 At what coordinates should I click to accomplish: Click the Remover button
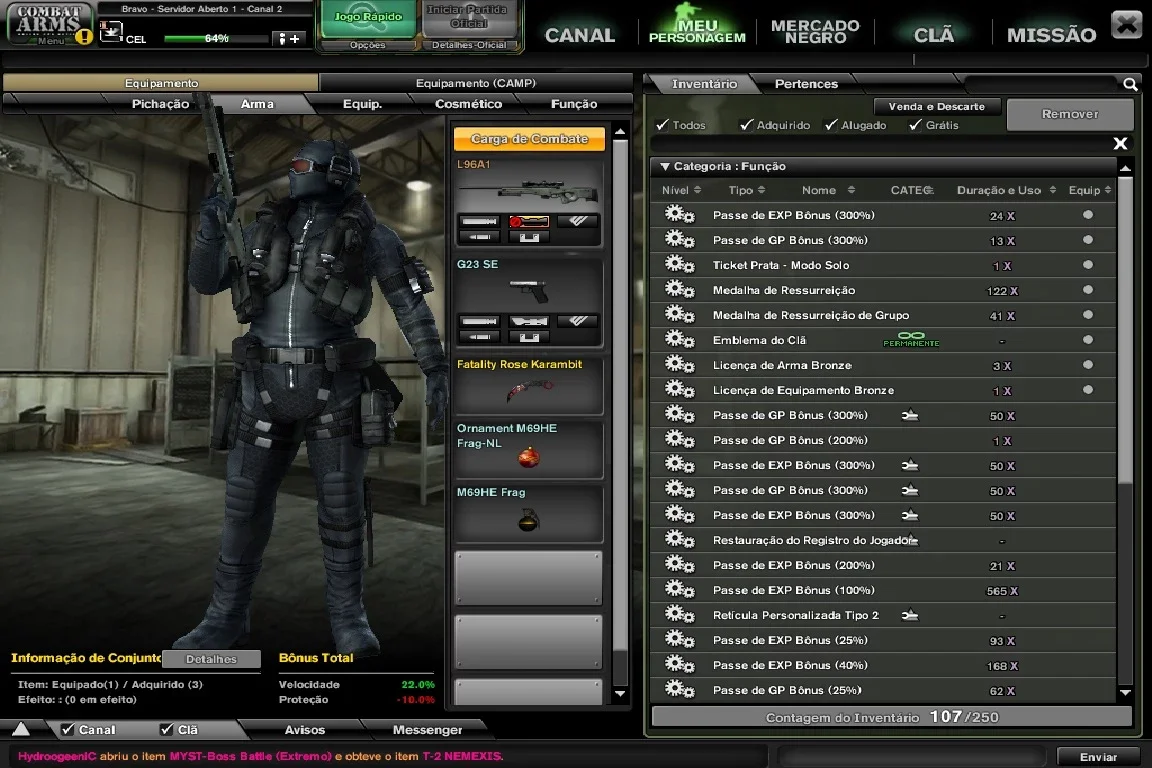pos(1070,114)
